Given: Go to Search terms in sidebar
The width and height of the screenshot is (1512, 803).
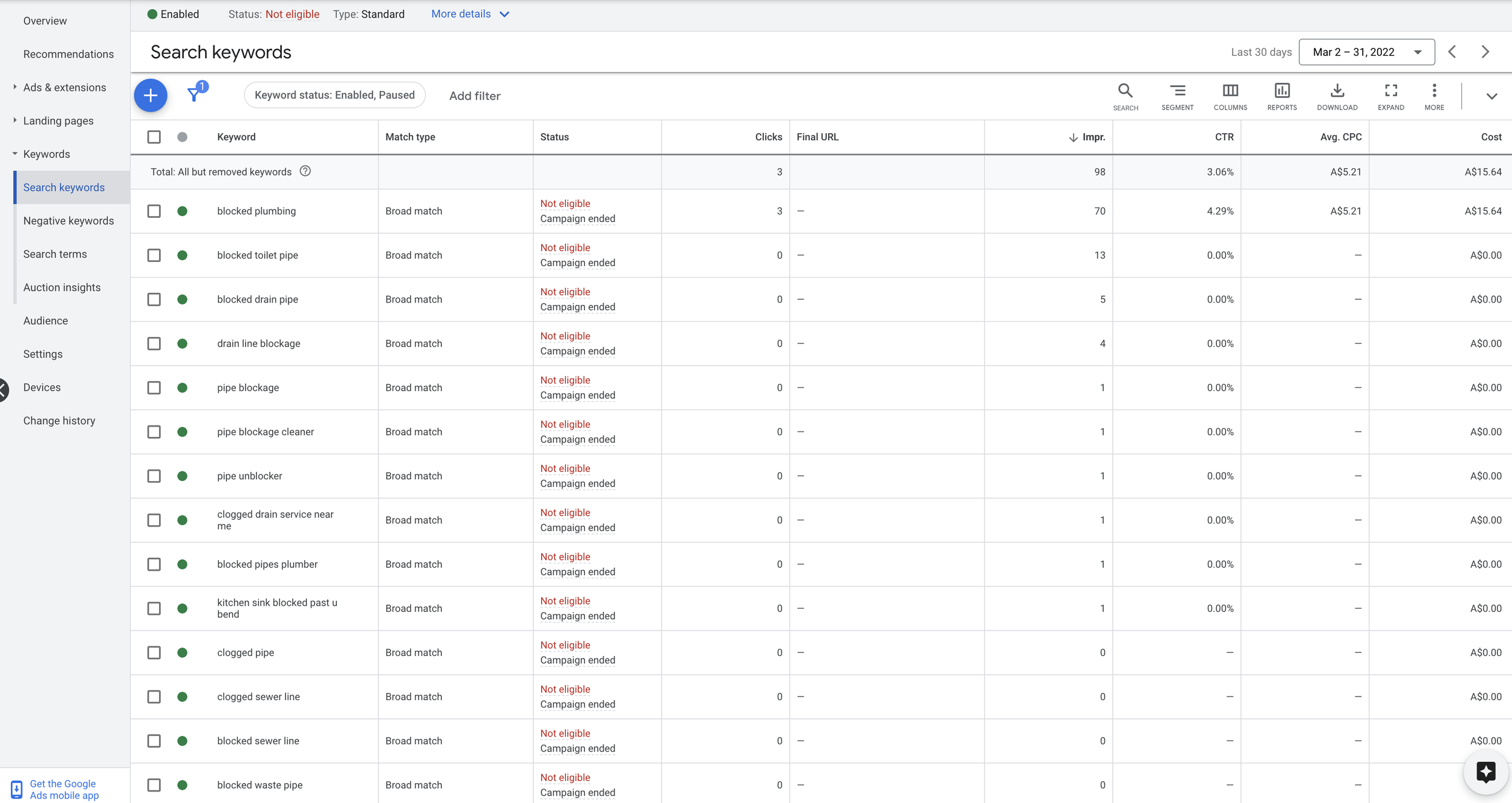Looking at the screenshot, I should click(x=55, y=254).
